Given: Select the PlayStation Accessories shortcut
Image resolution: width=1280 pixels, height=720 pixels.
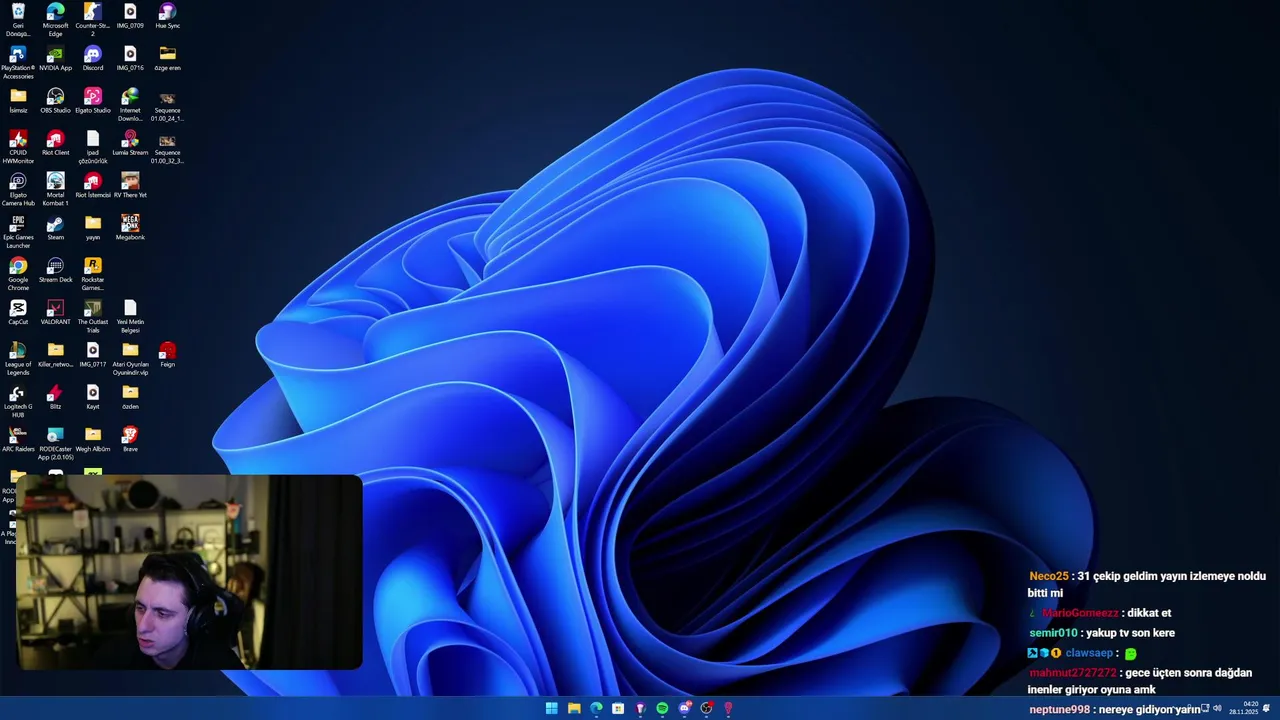Looking at the screenshot, I should click(x=18, y=62).
